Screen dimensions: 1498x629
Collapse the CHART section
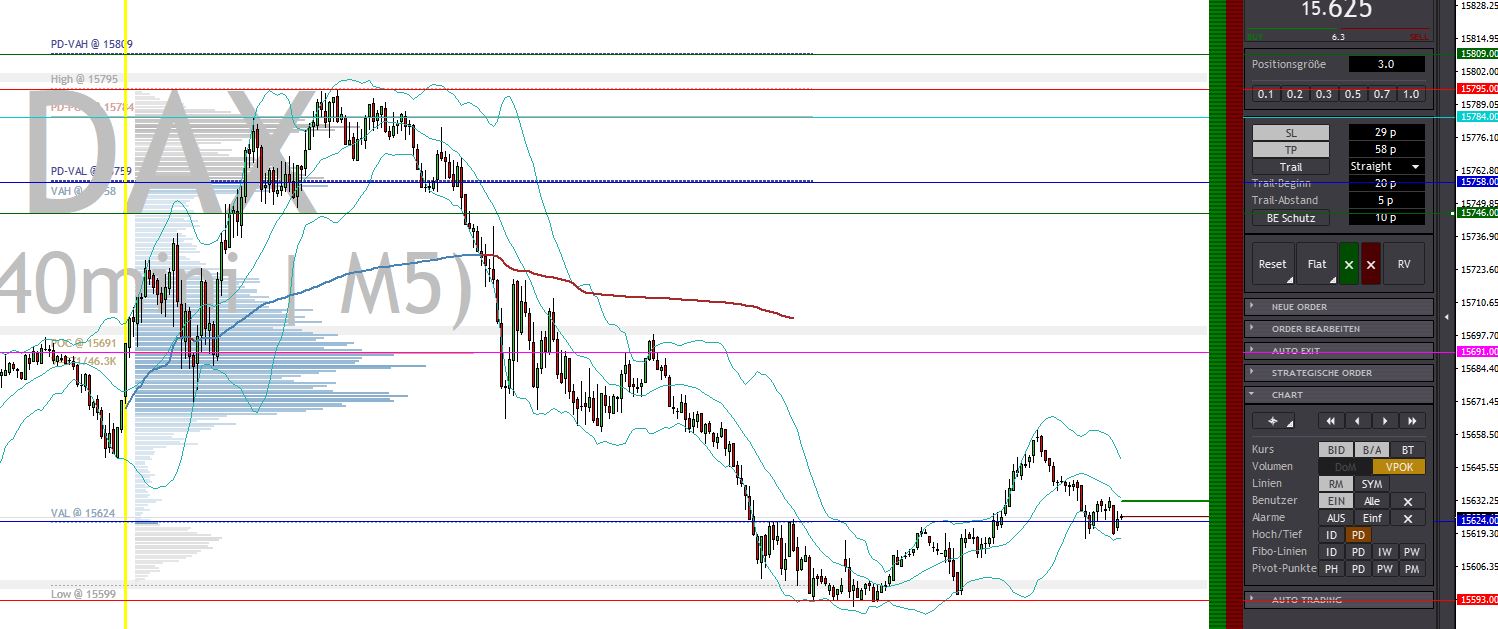1339,395
